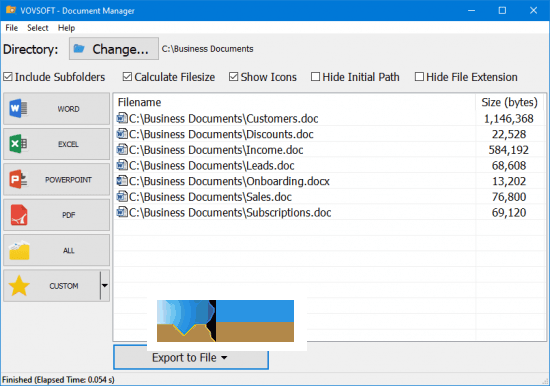Image resolution: width=550 pixels, height=386 pixels.
Task: Open the File menu
Action: tap(12, 28)
